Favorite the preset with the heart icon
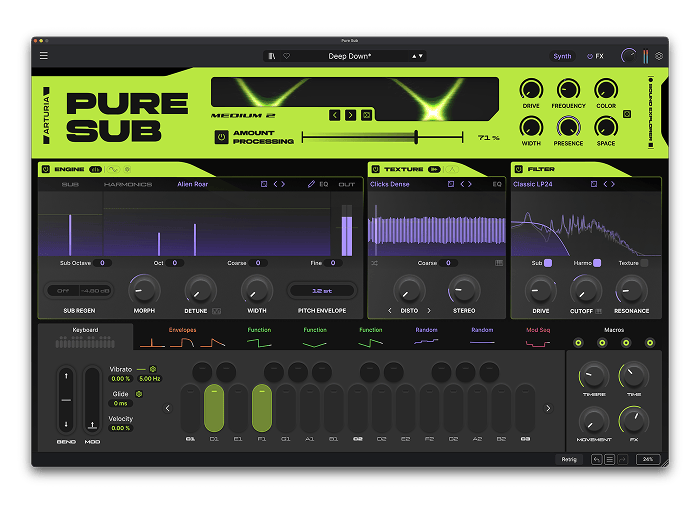The height and width of the screenshot is (515, 700). (x=287, y=56)
